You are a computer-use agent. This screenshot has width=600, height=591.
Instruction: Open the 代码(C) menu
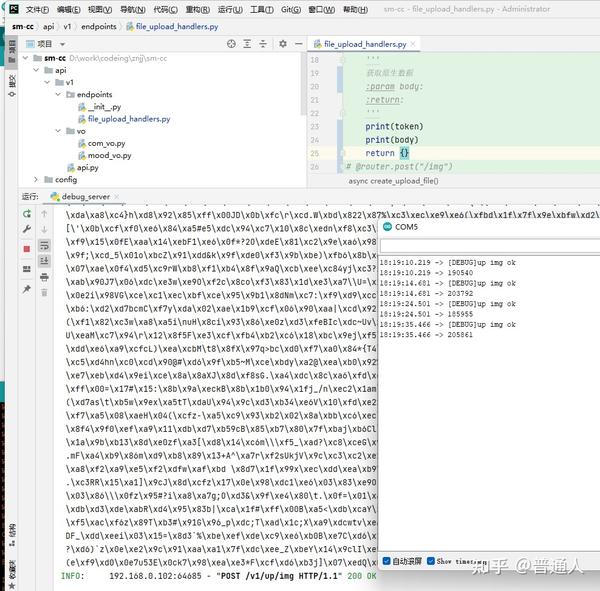click(x=165, y=10)
